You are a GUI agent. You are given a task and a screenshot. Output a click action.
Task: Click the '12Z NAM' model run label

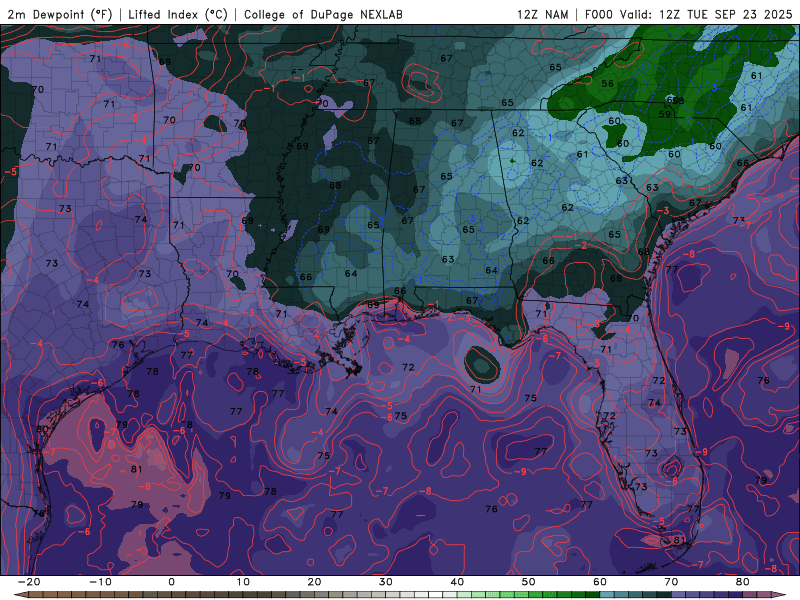pos(542,14)
